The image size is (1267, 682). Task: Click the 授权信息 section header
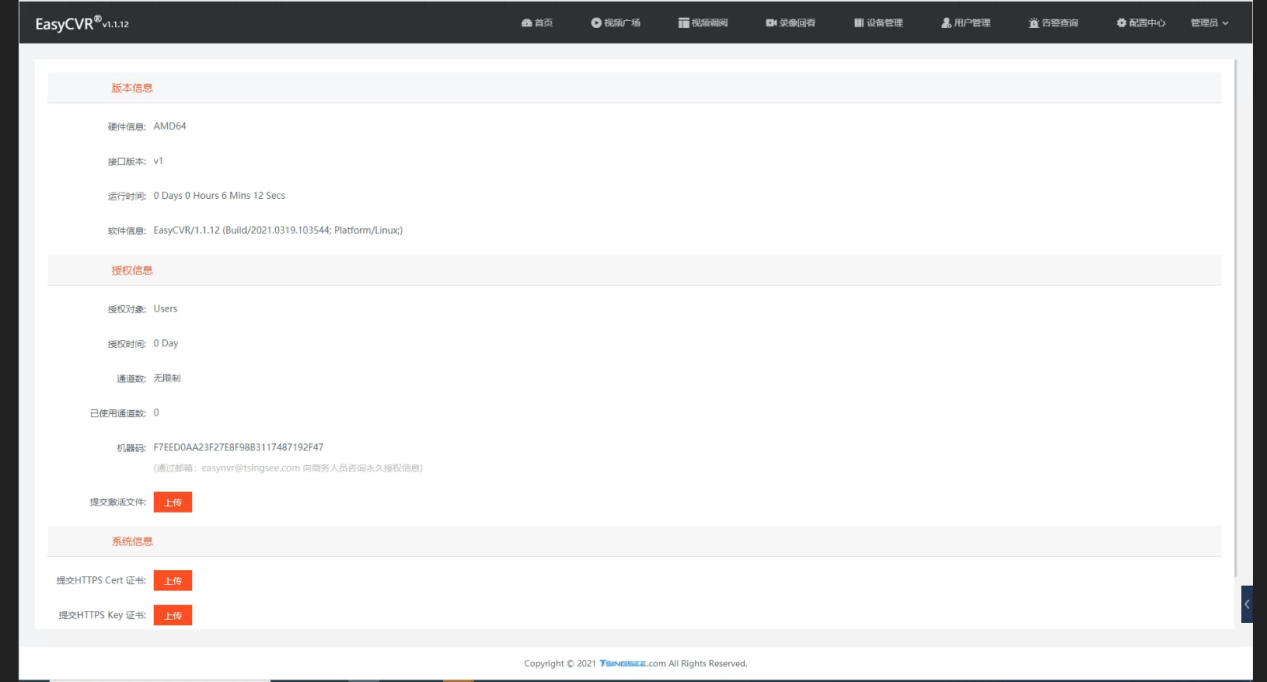click(x=132, y=270)
